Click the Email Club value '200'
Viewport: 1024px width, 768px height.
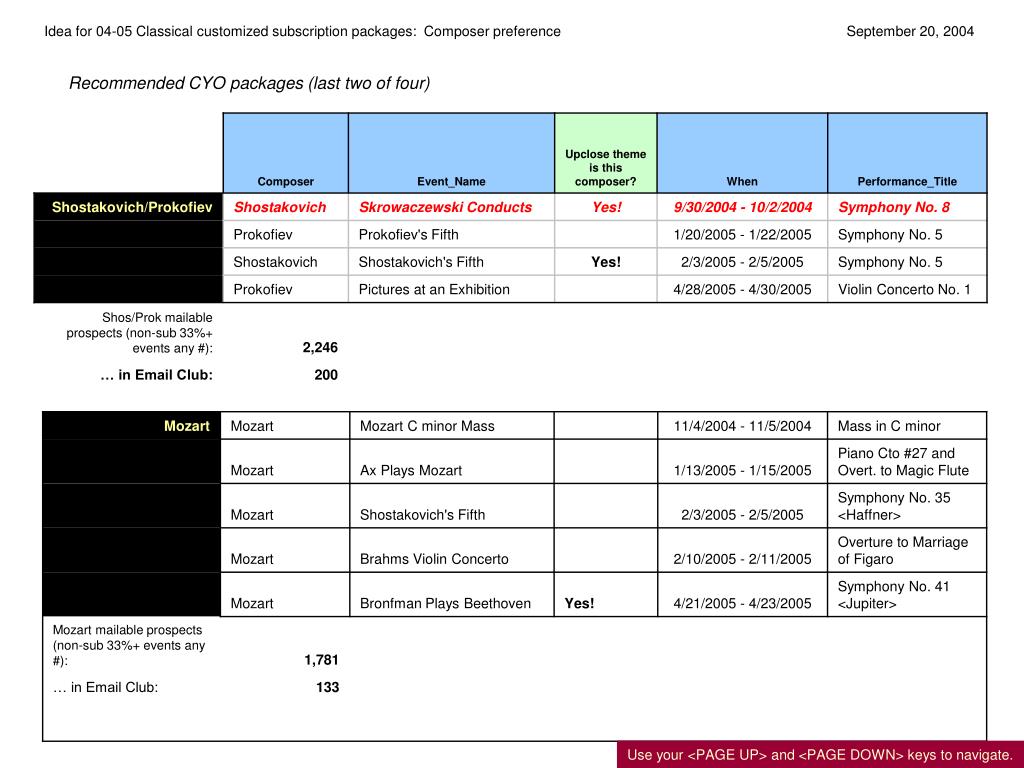tap(326, 375)
